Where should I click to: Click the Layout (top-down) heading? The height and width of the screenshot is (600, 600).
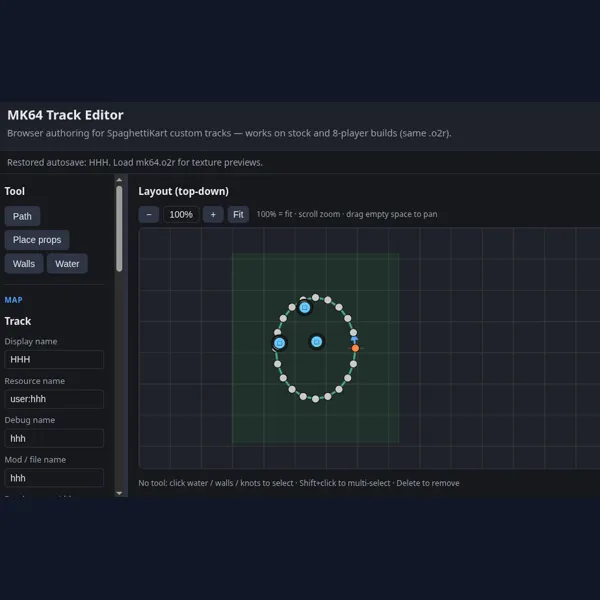[184, 191]
